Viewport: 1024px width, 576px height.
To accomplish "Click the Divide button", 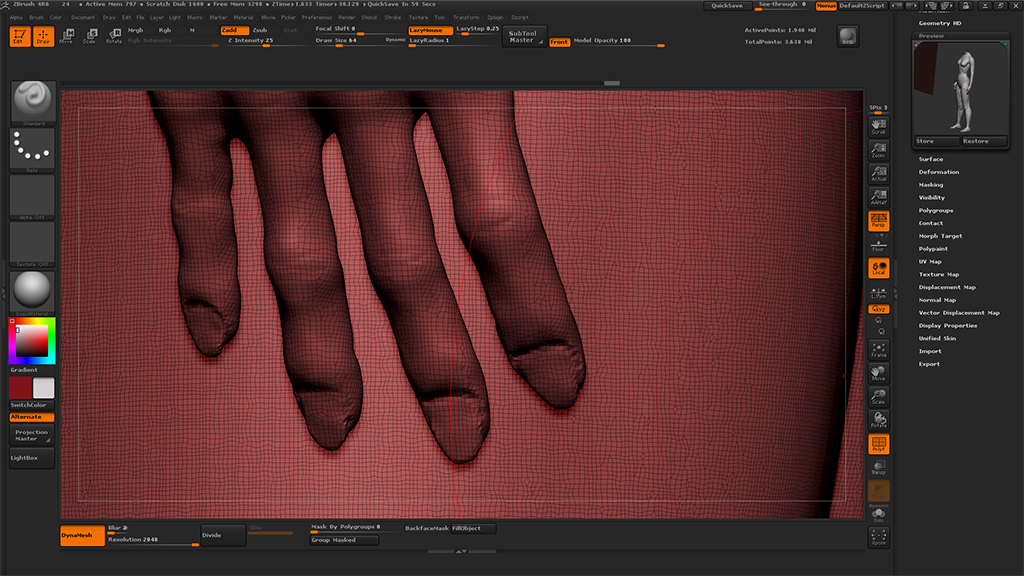I will (223, 536).
